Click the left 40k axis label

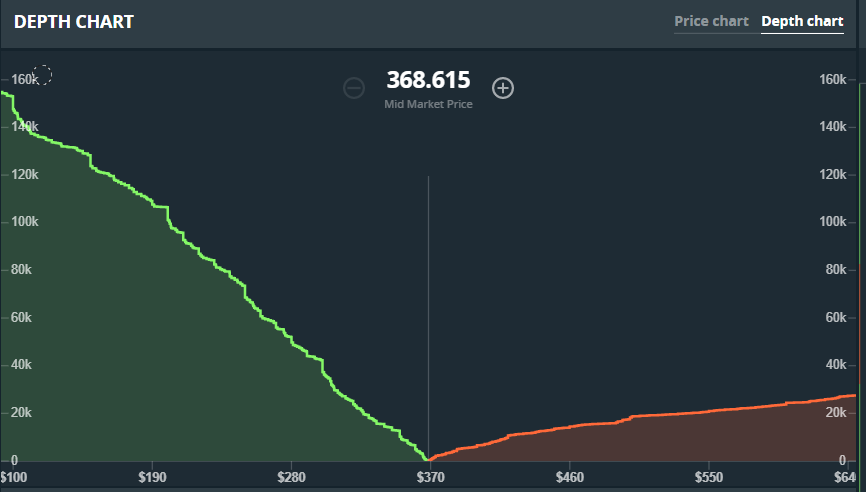[21, 365]
